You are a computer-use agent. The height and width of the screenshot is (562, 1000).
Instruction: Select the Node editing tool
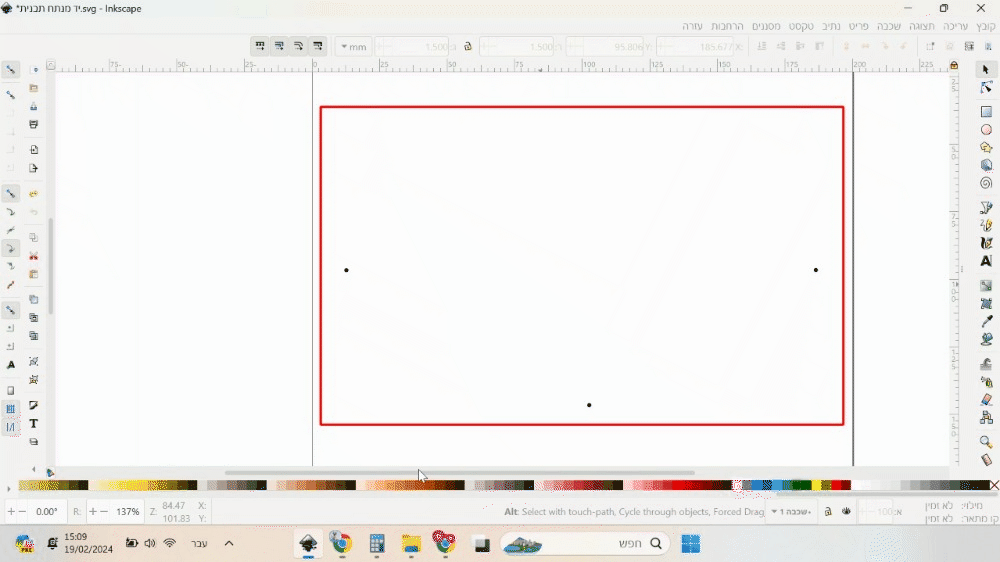986,87
